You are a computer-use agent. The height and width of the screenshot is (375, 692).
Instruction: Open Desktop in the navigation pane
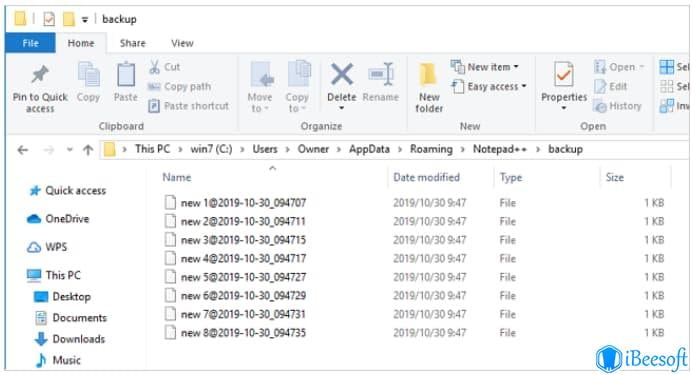click(62, 296)
